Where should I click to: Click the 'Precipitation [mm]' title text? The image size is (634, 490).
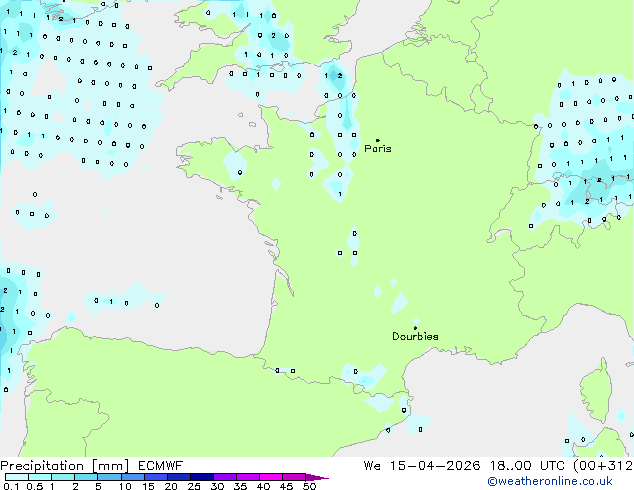(x=65, y=466)
